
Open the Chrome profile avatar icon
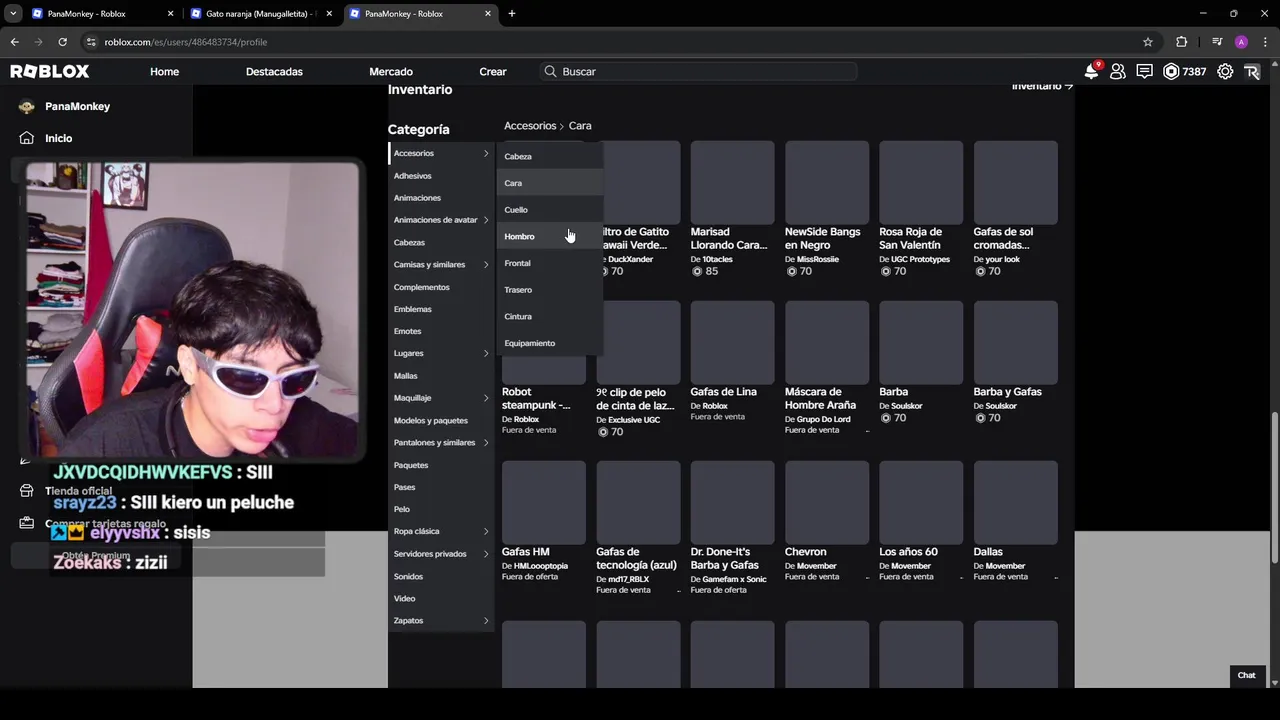pos(1241,42)
